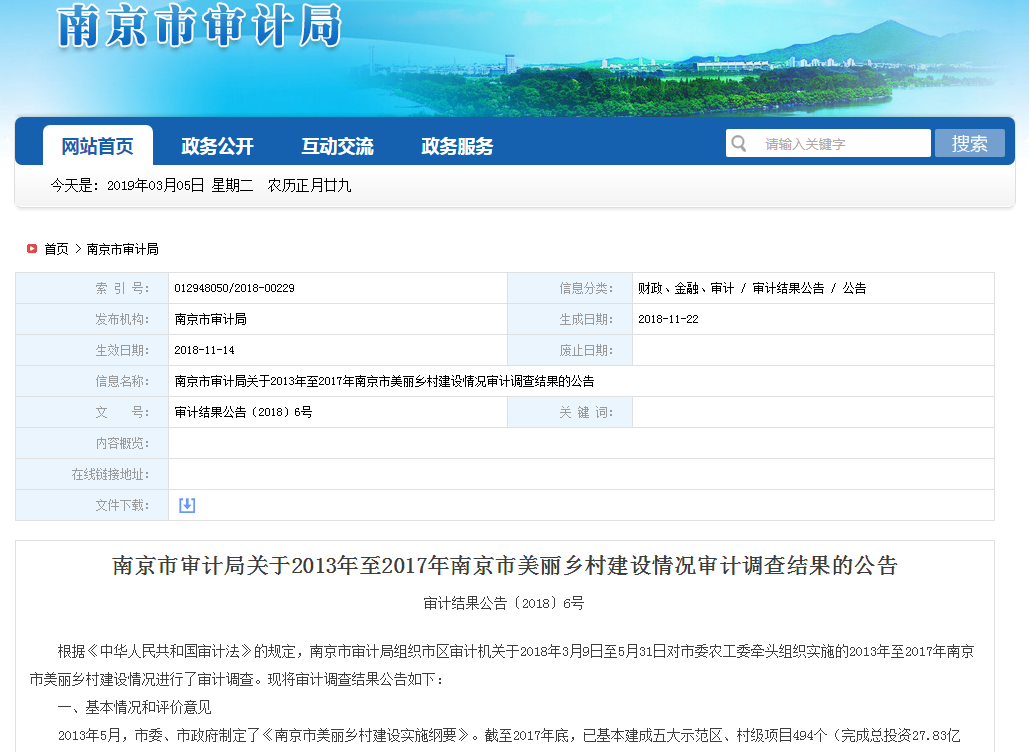The height and width of the screenshot is (752, 1029).
Task: Select the index number 012948050/2018-00229
Action: tap(234, 288)
